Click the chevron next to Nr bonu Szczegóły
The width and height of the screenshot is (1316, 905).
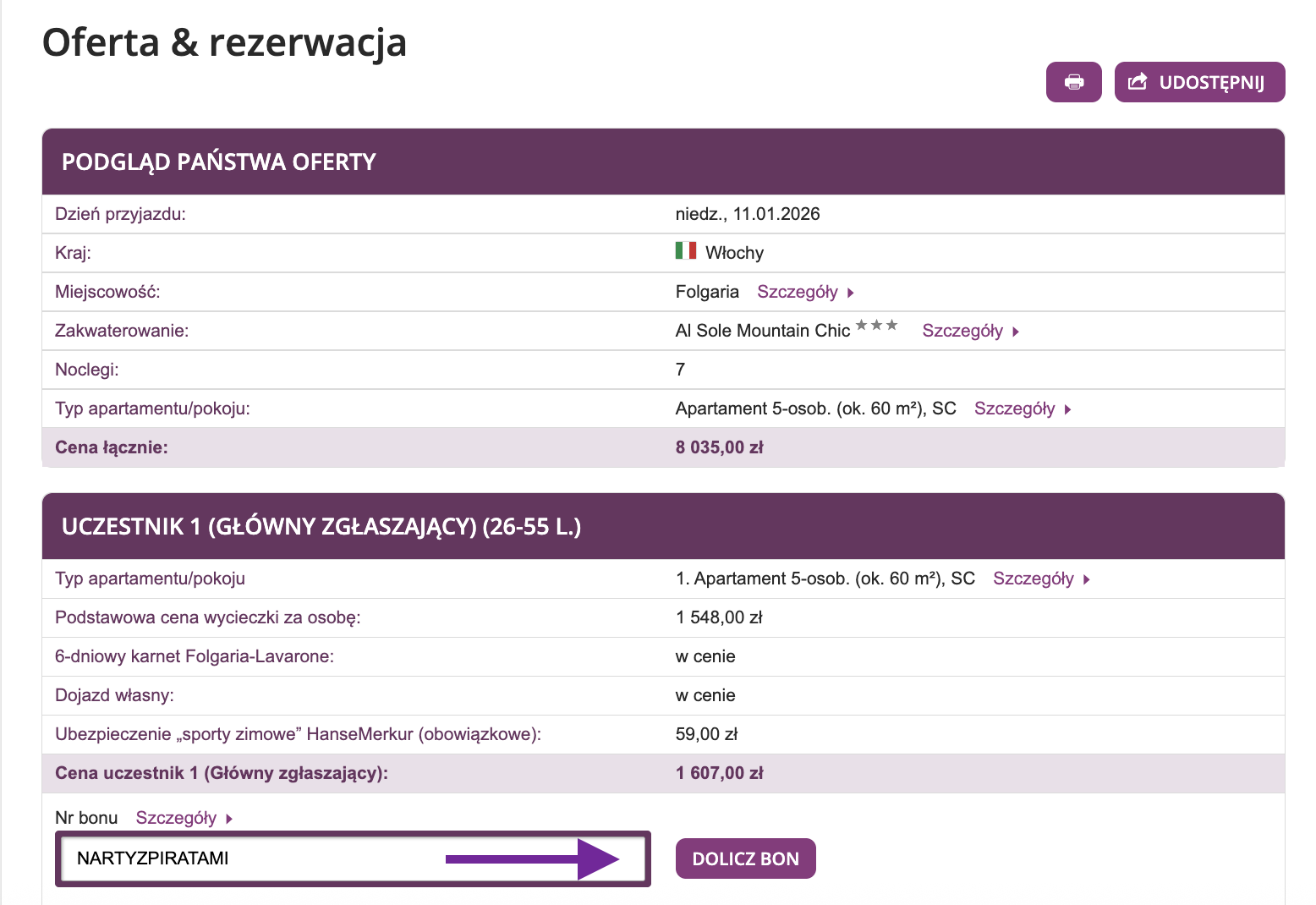coord(227,818)
